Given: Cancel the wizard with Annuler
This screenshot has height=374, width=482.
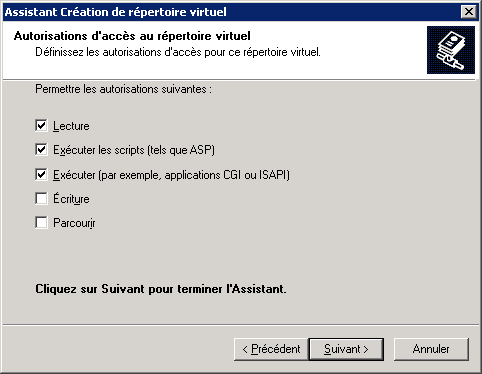Looking at the screenshot, I should tap(431, 349).
